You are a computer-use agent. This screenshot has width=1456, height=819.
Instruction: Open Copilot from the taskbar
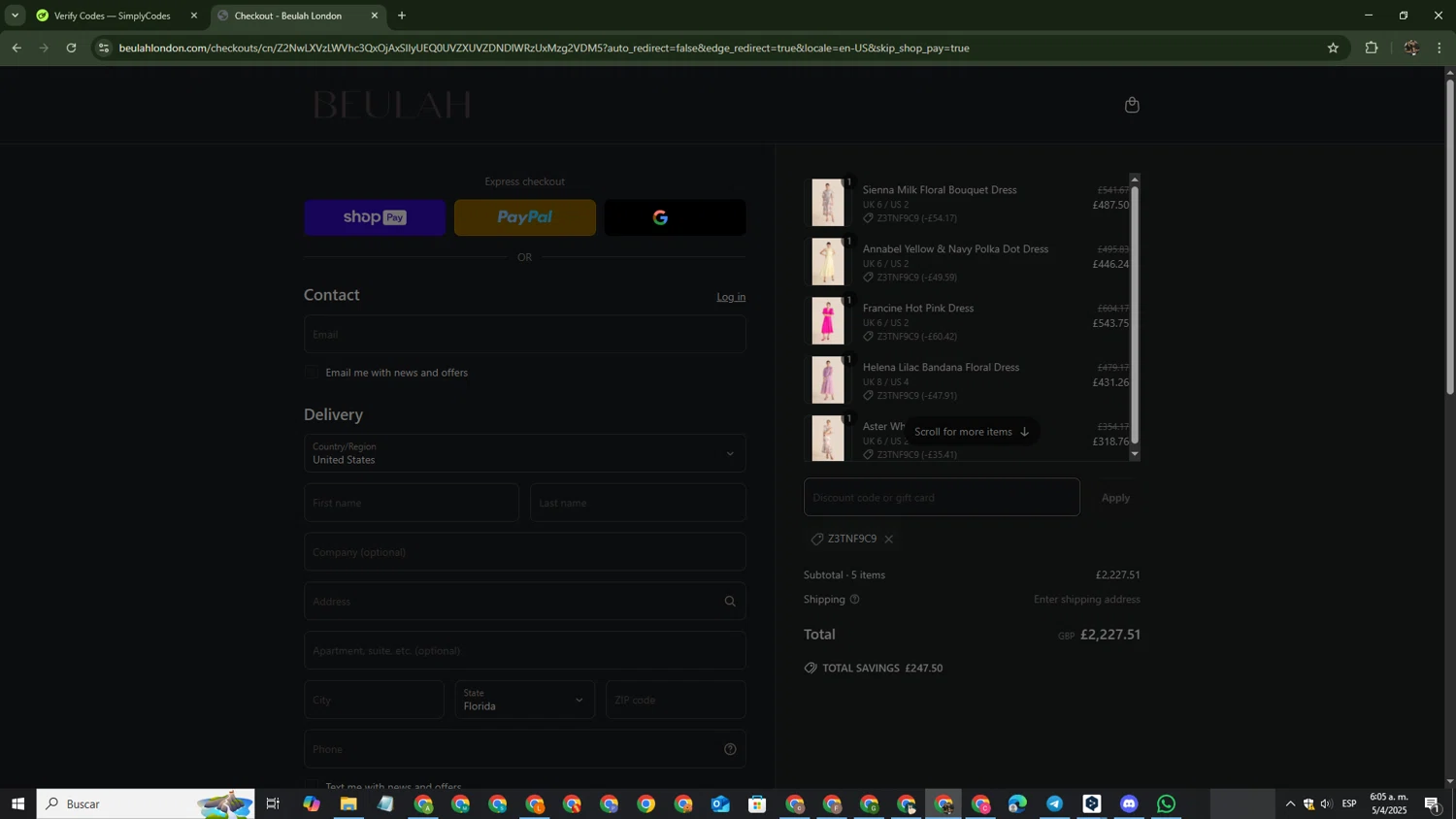(x=311, y=803)
